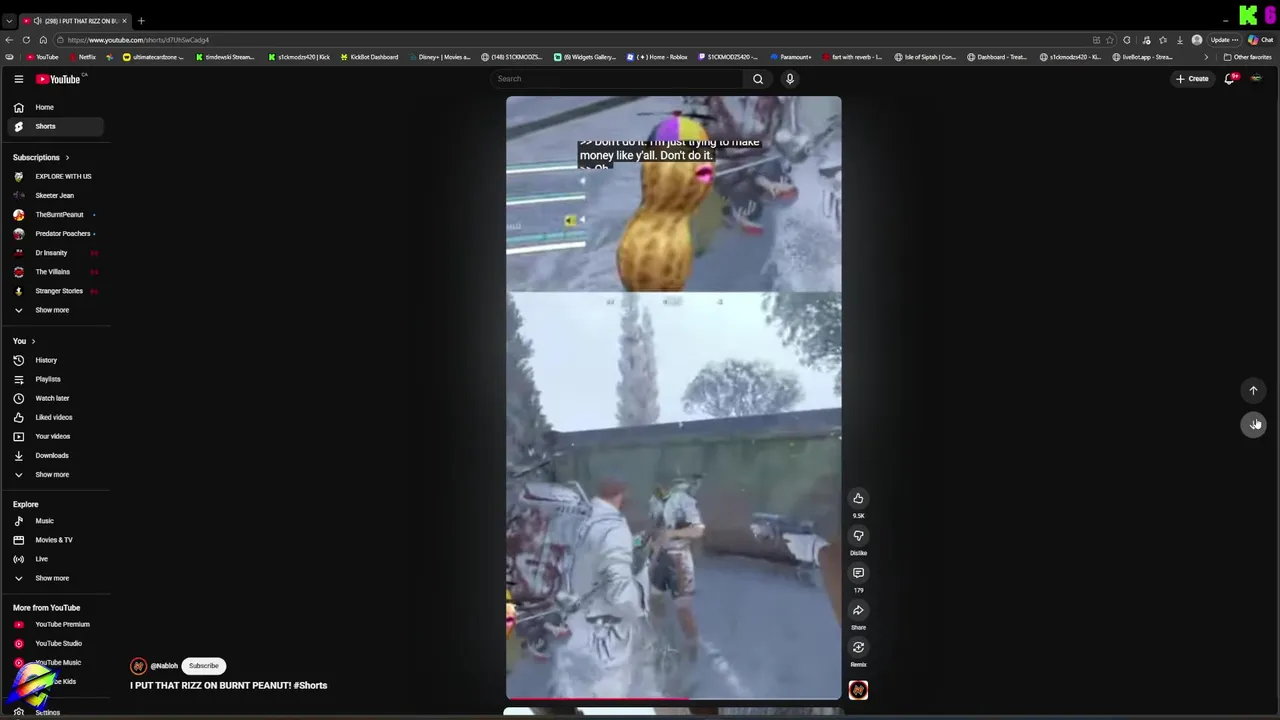
Task: Open the browser Update menu button
Action: 1224,40
